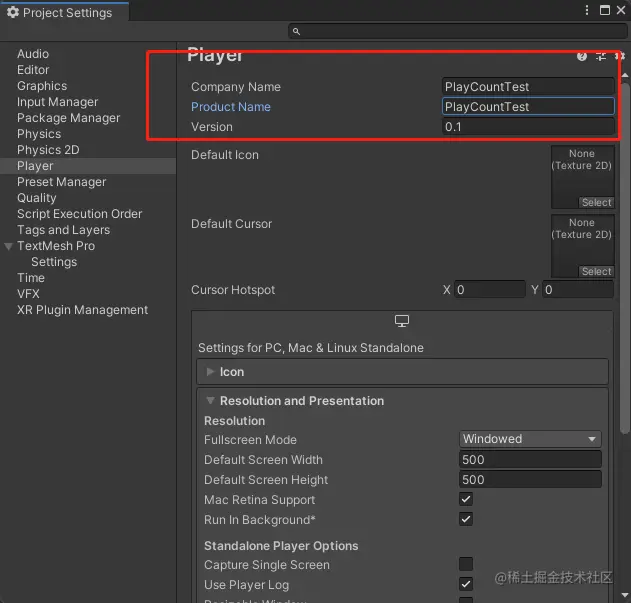Open TextMesh Pro Settings child item
This screenshot has height=603, width=631.
point(54,262)
